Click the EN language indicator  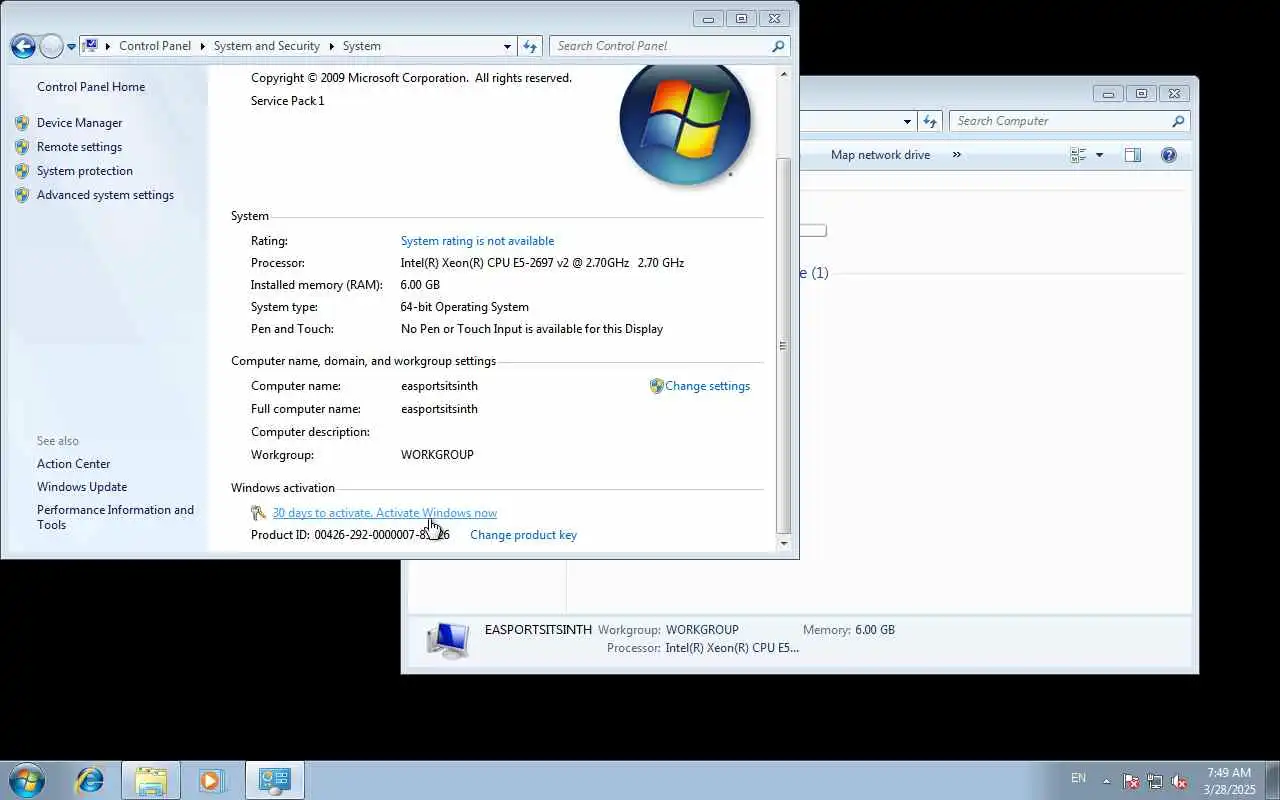click(x=1078, y=778)
